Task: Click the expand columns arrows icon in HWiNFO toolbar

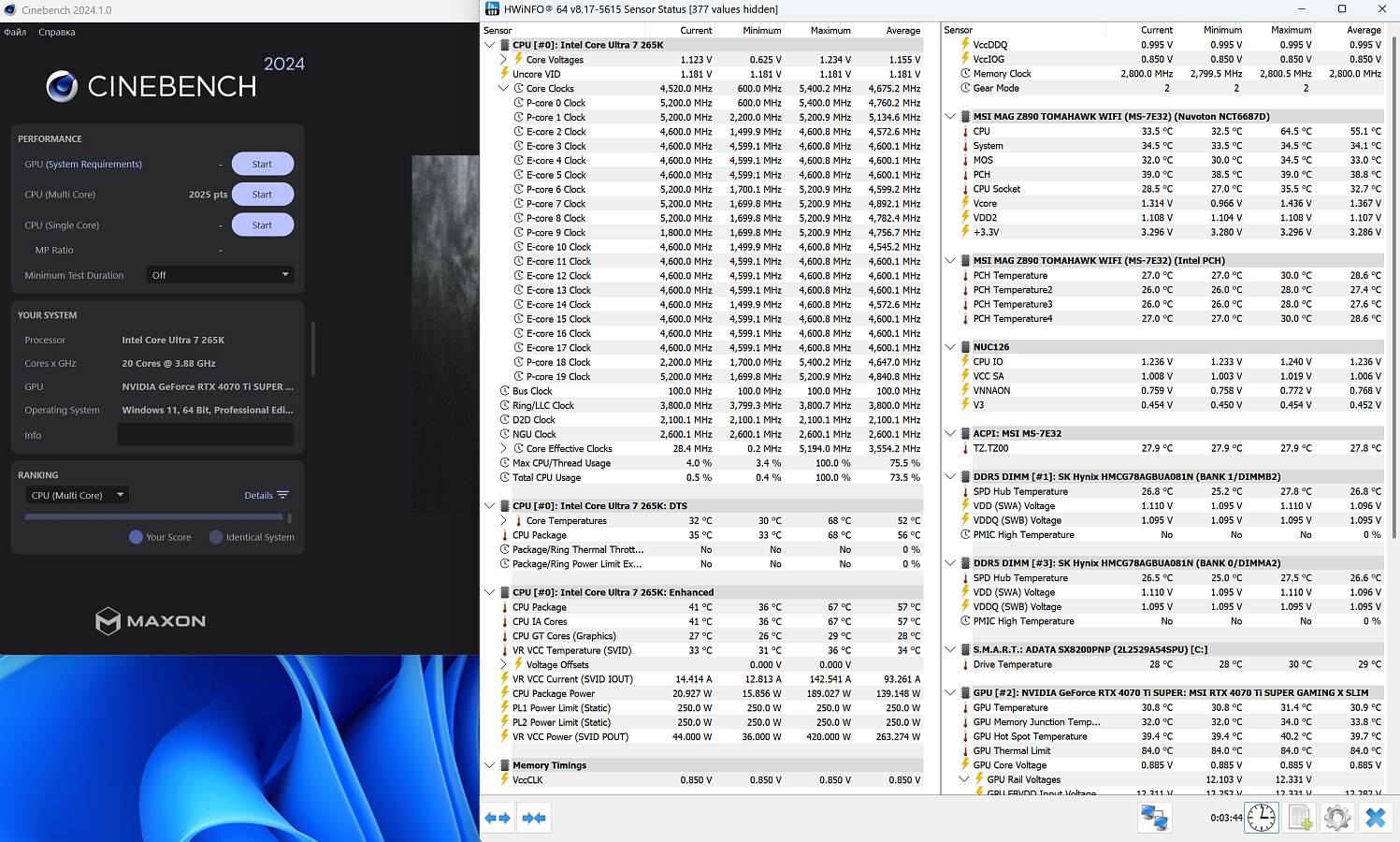Action: (498, 818)
